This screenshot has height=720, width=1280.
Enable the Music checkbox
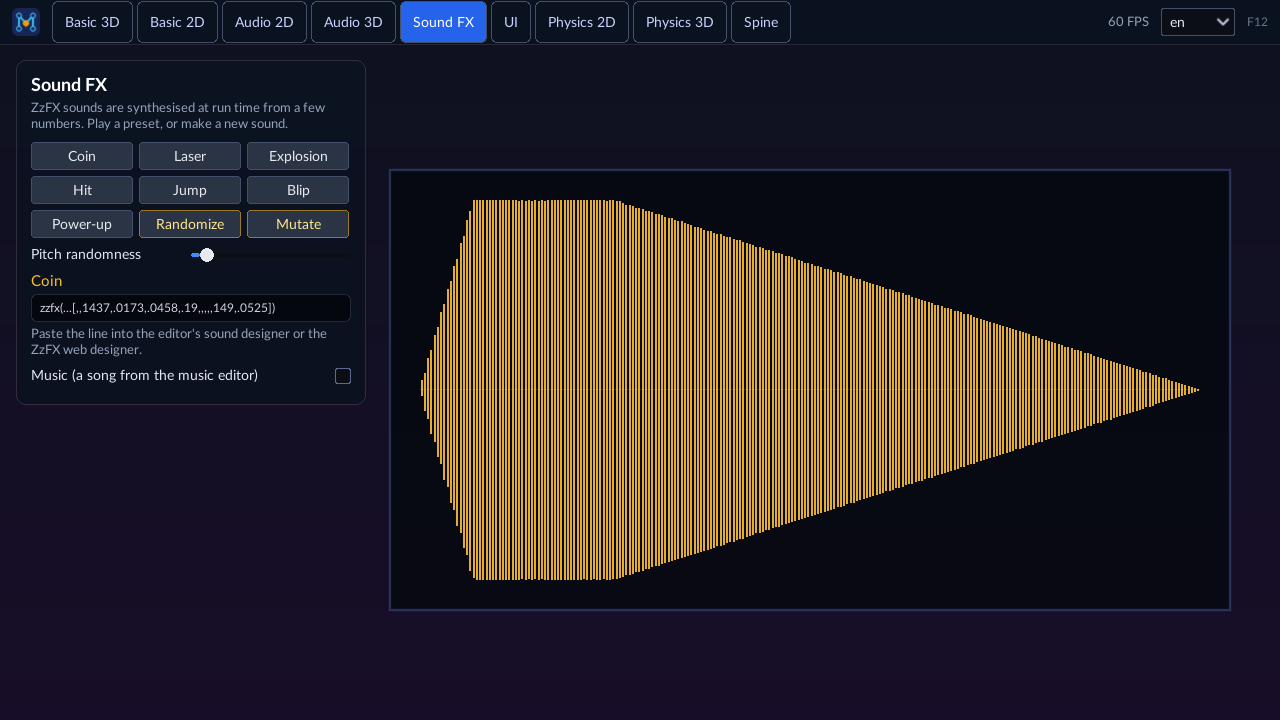343,376
